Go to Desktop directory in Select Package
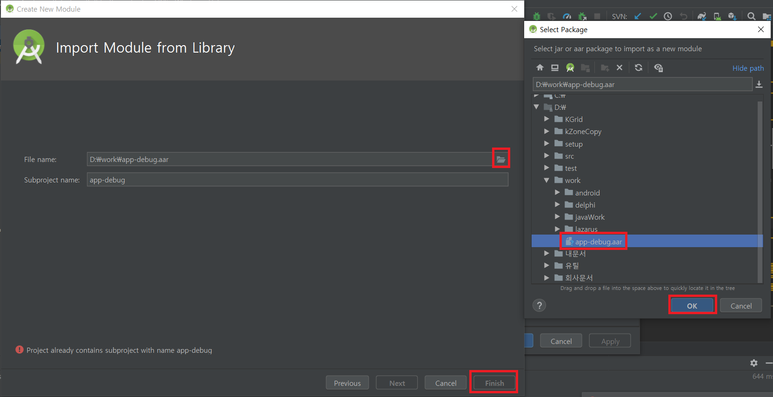The width and height of the screenshot is (773, 397). (555, 68)
